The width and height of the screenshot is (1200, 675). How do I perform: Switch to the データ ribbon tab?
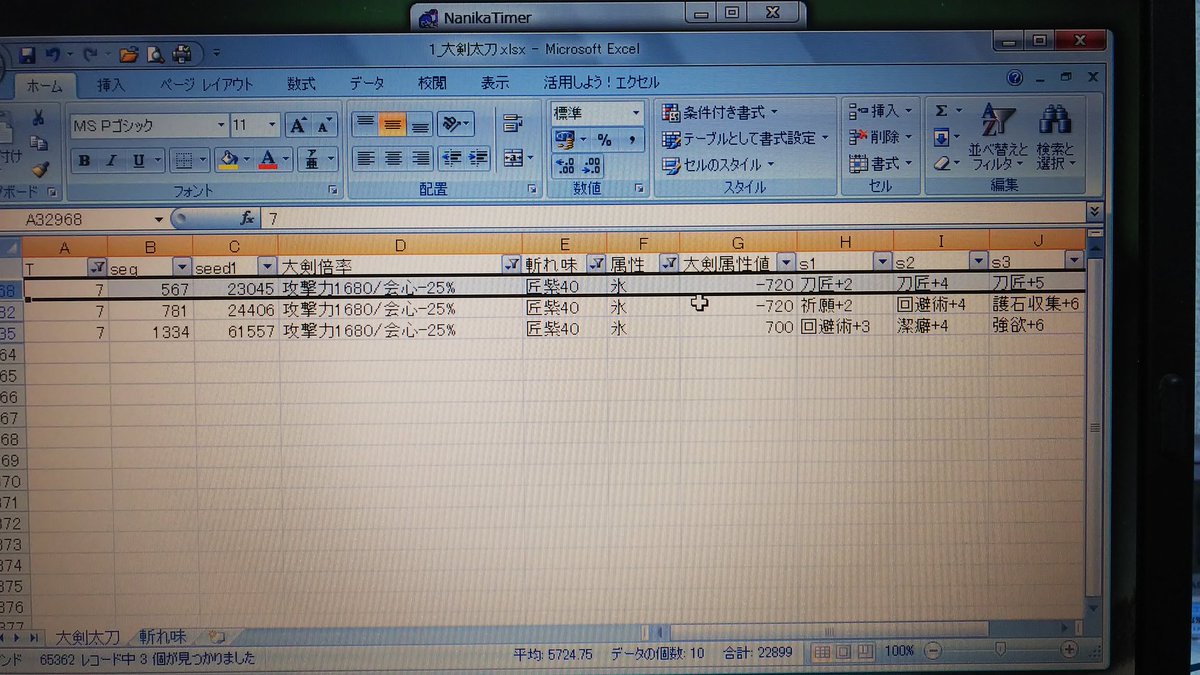tap(367, 84)
